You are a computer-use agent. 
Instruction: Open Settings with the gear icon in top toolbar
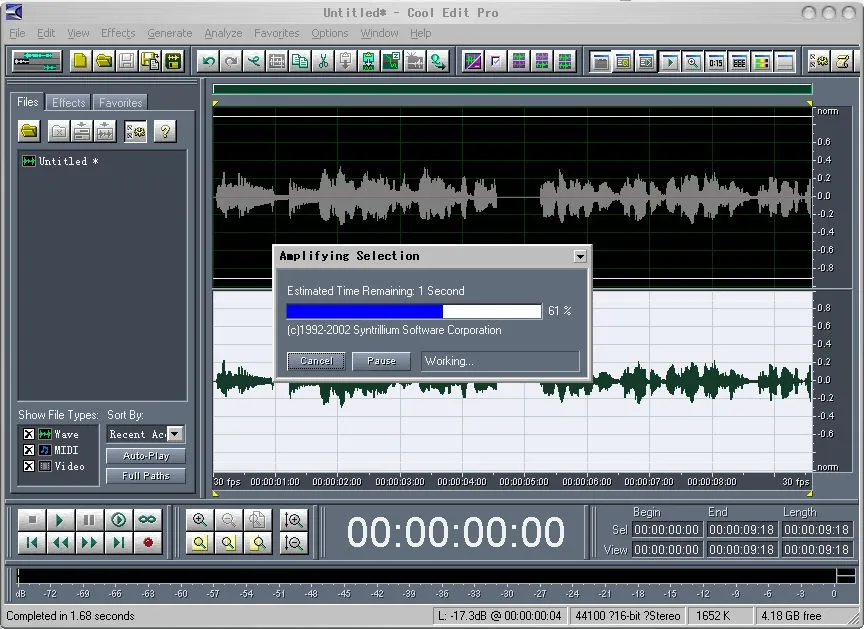[x=819, y=61]
